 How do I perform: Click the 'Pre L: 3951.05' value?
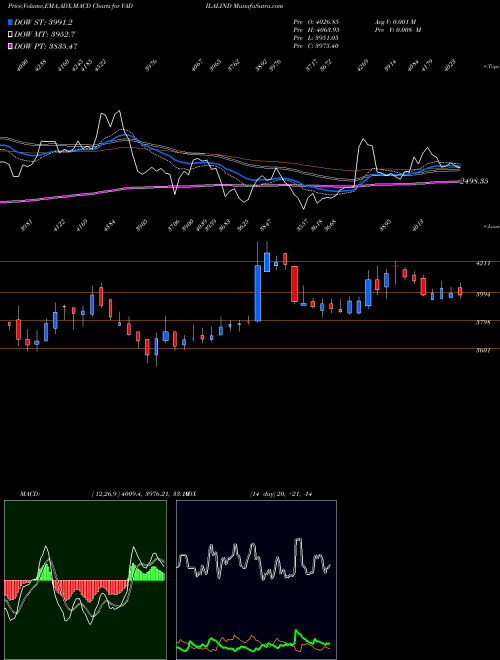point(316,38)
